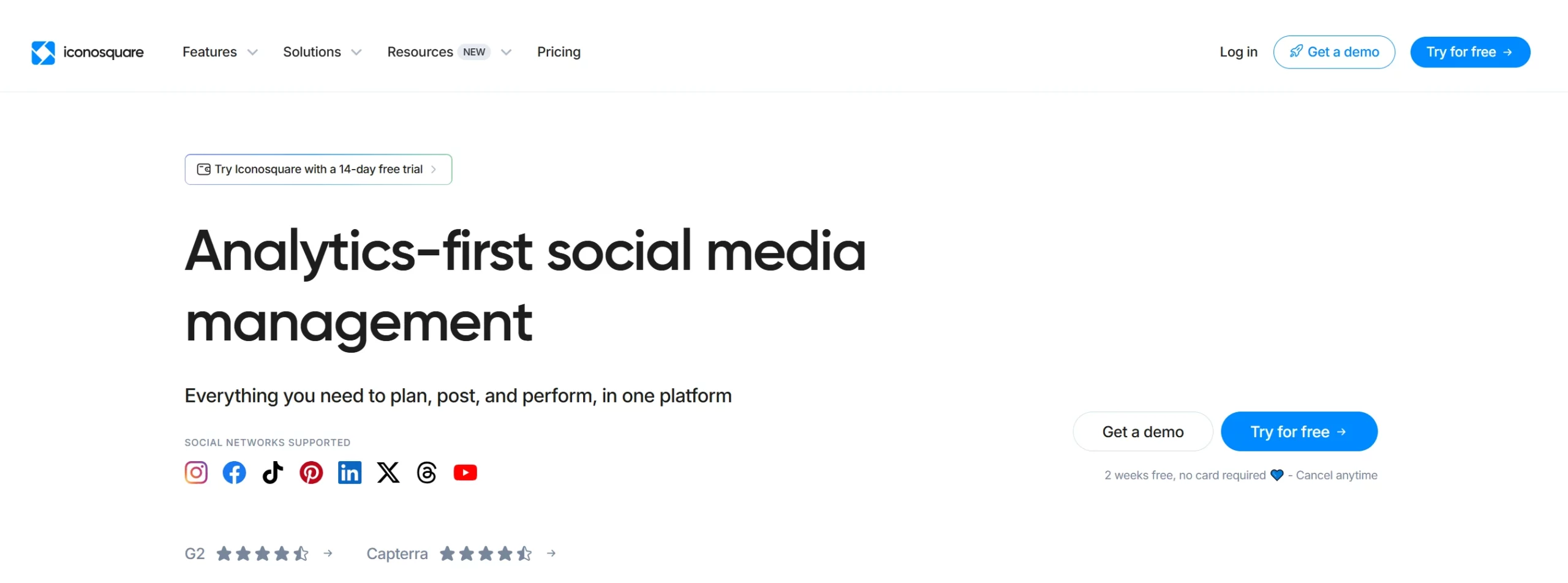Screen dimensions: 1568x583
Task: Select the X (Twitter) network icon
Action: pos(388,472)
